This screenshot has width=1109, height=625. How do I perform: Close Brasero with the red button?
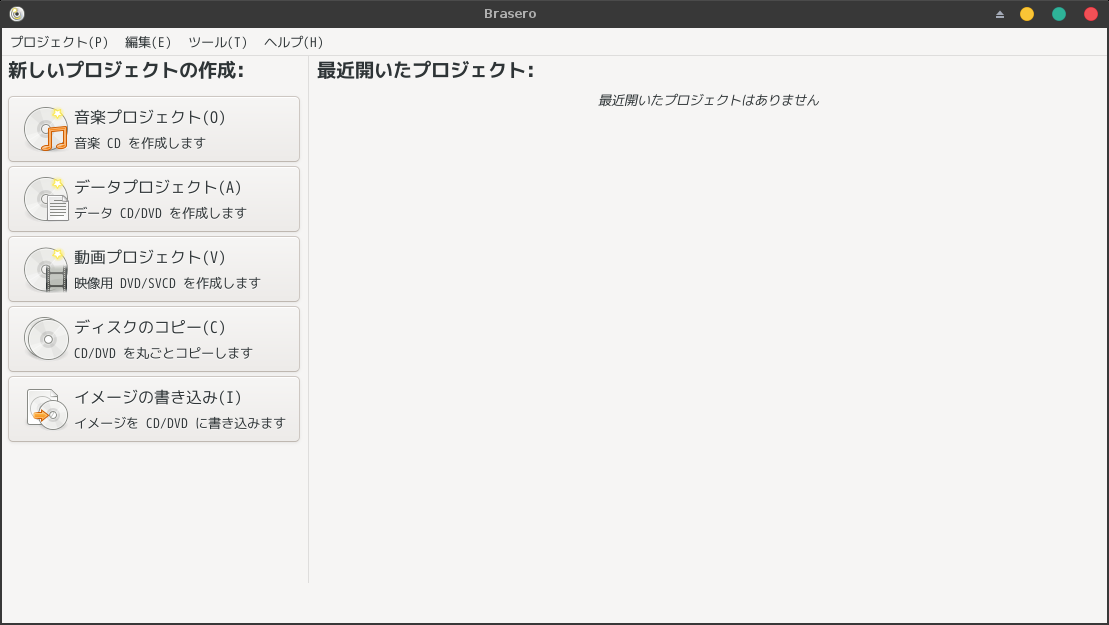(x=1091, y=14)
